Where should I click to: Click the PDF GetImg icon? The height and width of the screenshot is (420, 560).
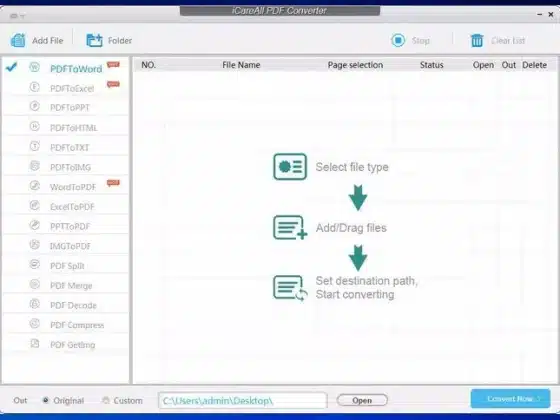click(35, 343)
